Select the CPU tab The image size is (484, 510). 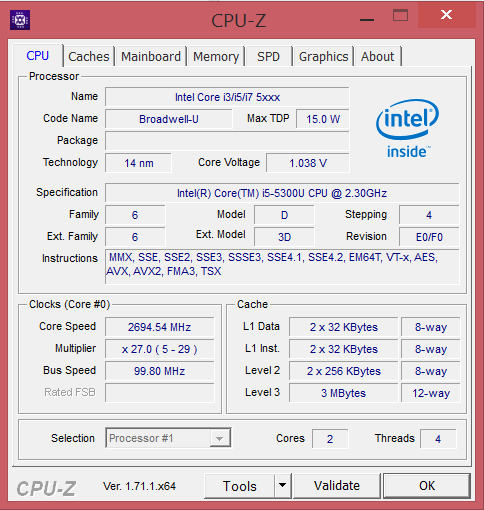(38, 55)
